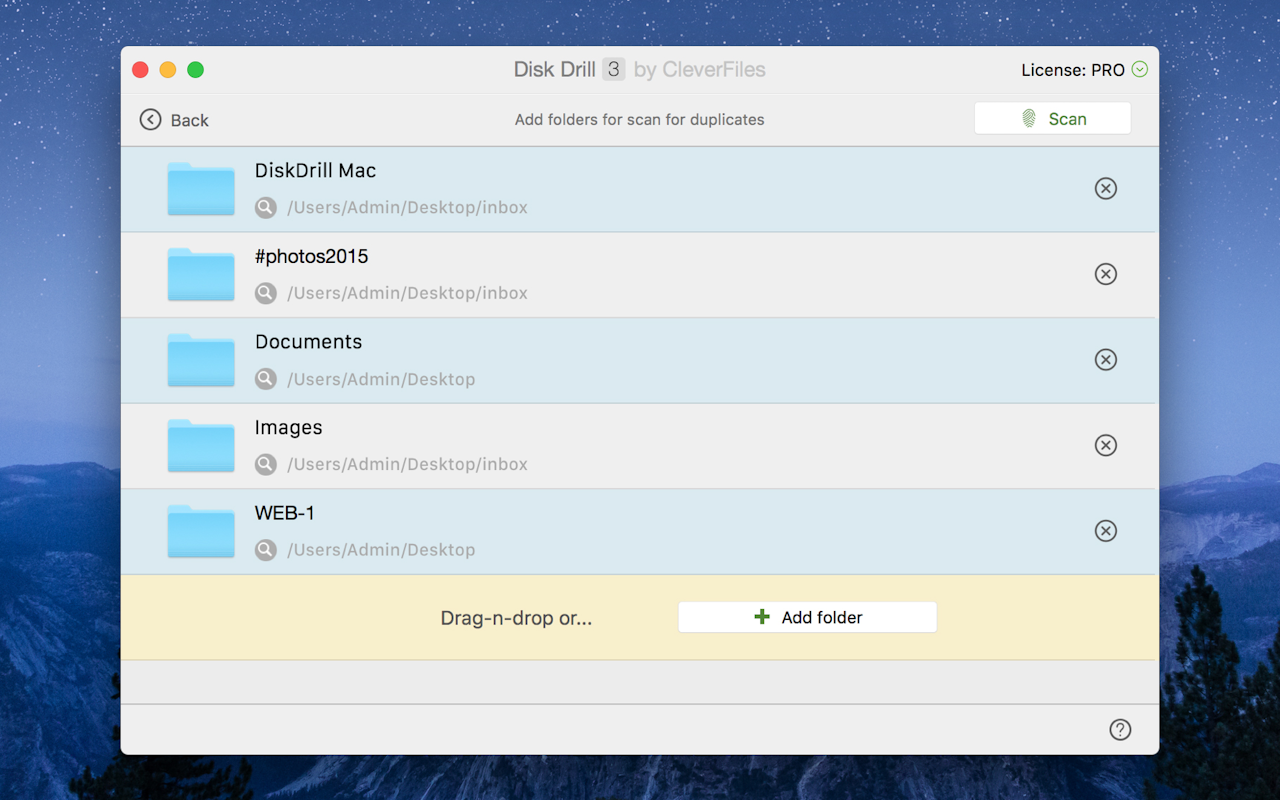
Task: Click the green plus icon on Add folder
Action: coord(762,617)
